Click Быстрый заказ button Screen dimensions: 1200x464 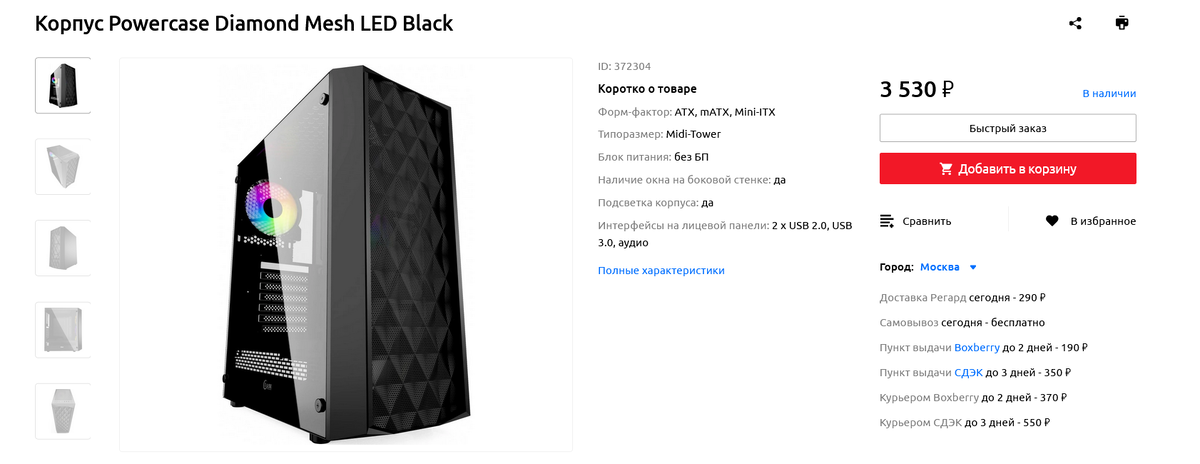[1008, 128]
